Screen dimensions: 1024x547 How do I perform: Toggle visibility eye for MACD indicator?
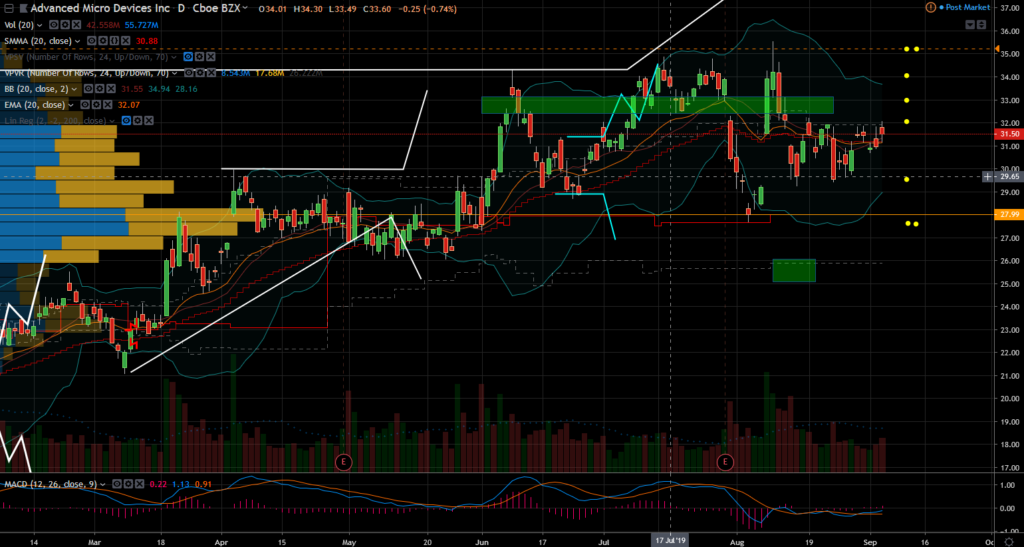117,484
